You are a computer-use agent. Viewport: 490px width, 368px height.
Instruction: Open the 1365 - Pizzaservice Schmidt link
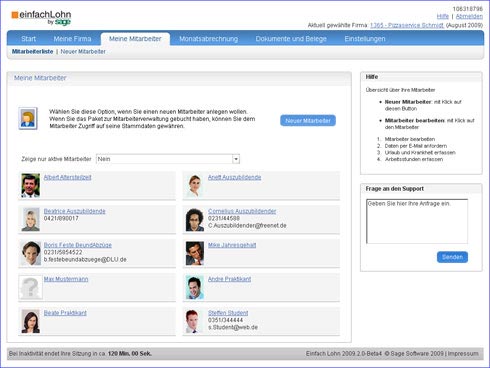[x=407, y=25]
